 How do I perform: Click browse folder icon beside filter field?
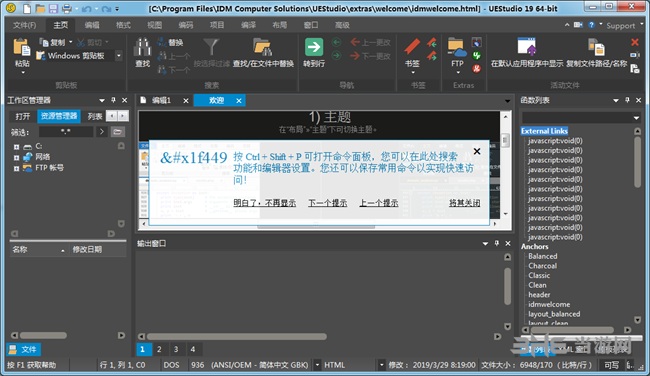[x=118, y=132]
